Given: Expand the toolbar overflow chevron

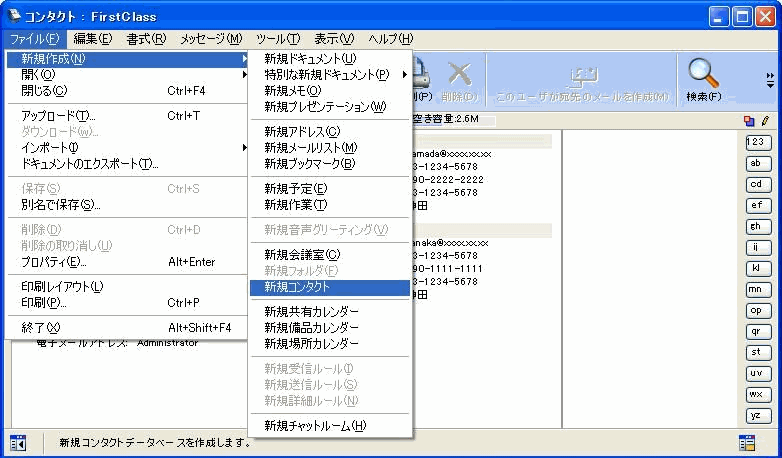Looking at the screenshot, I should [x=769, y=80].
